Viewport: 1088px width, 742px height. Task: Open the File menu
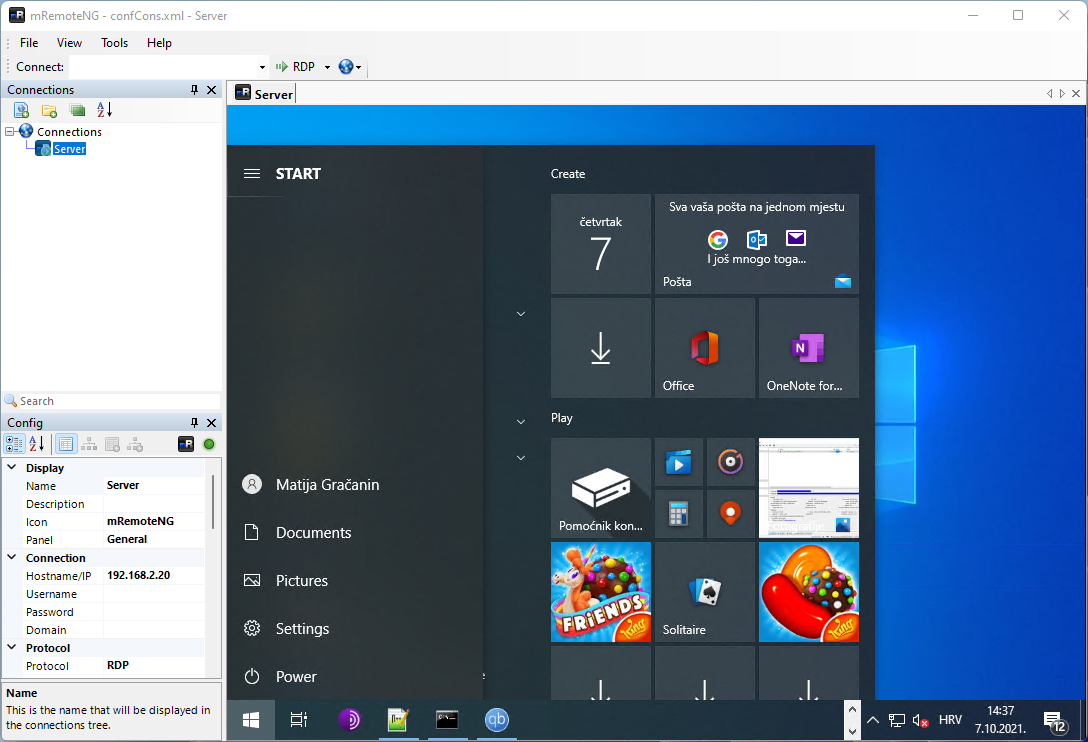click(x=29, y=43)
